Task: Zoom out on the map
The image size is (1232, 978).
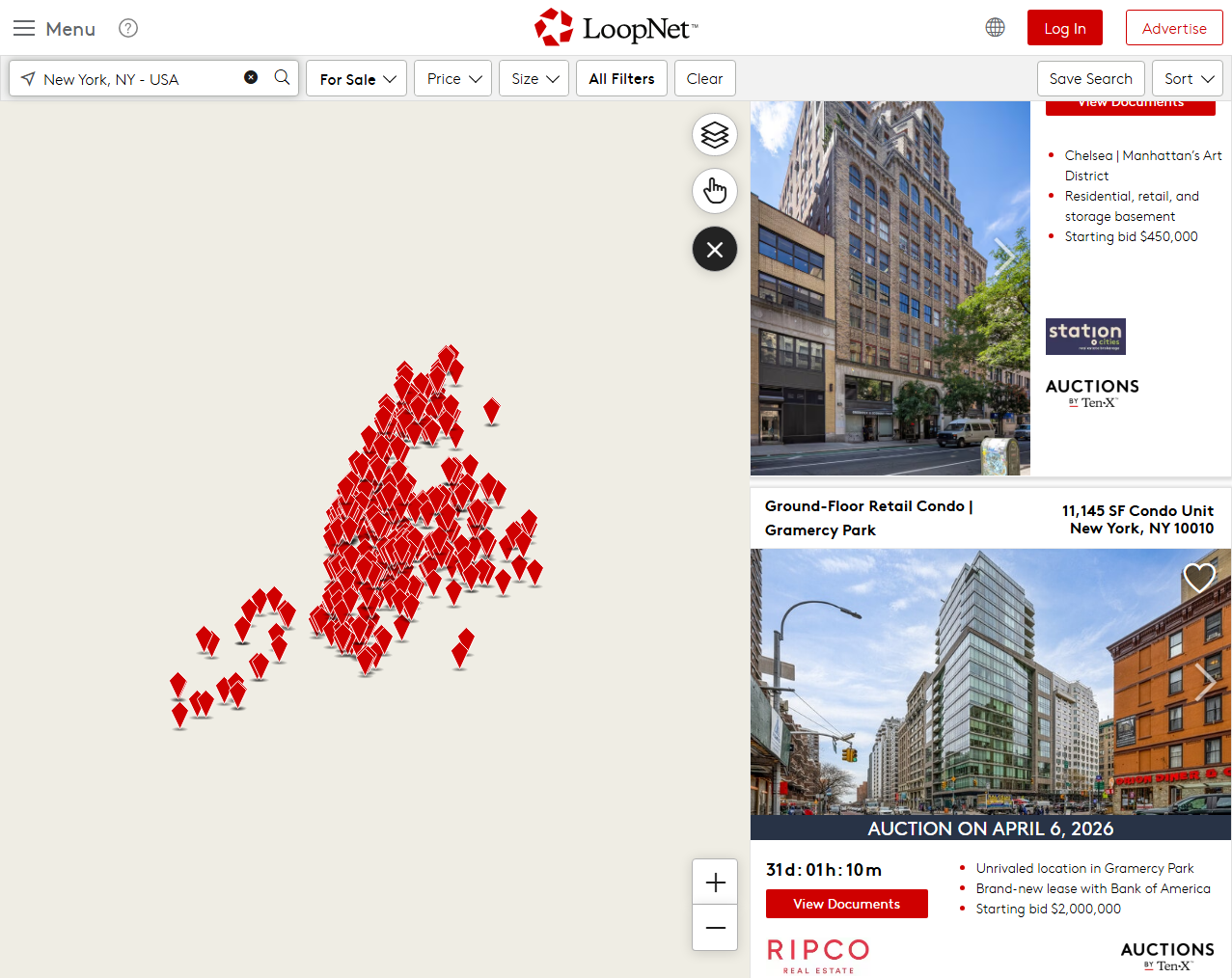Action: click(715, 928)
